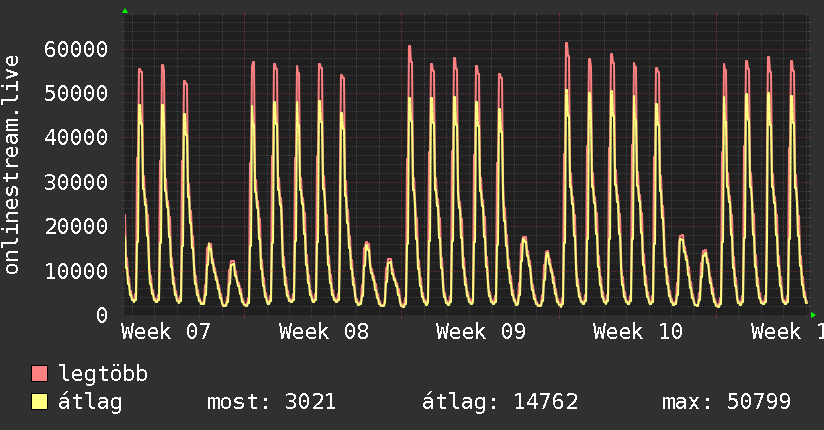The image size is (824, 430).
Task: Click the 'Week 08' axis label
Action: (324, 332)
